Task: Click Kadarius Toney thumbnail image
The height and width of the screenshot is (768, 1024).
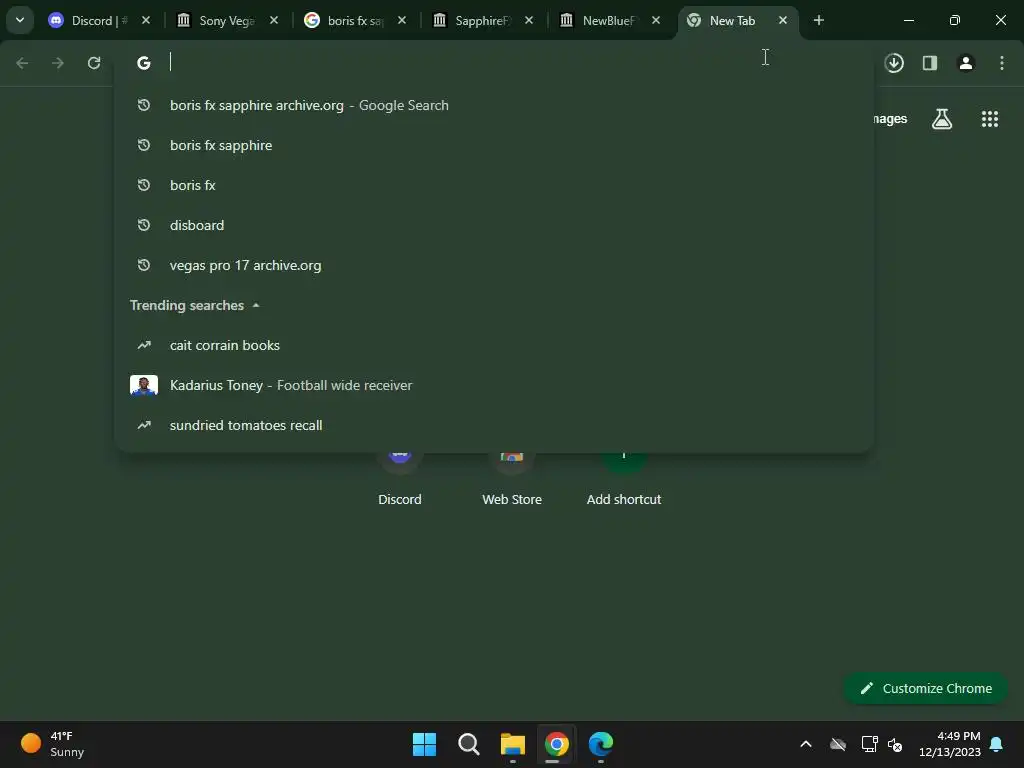Action: pos(144,385)
